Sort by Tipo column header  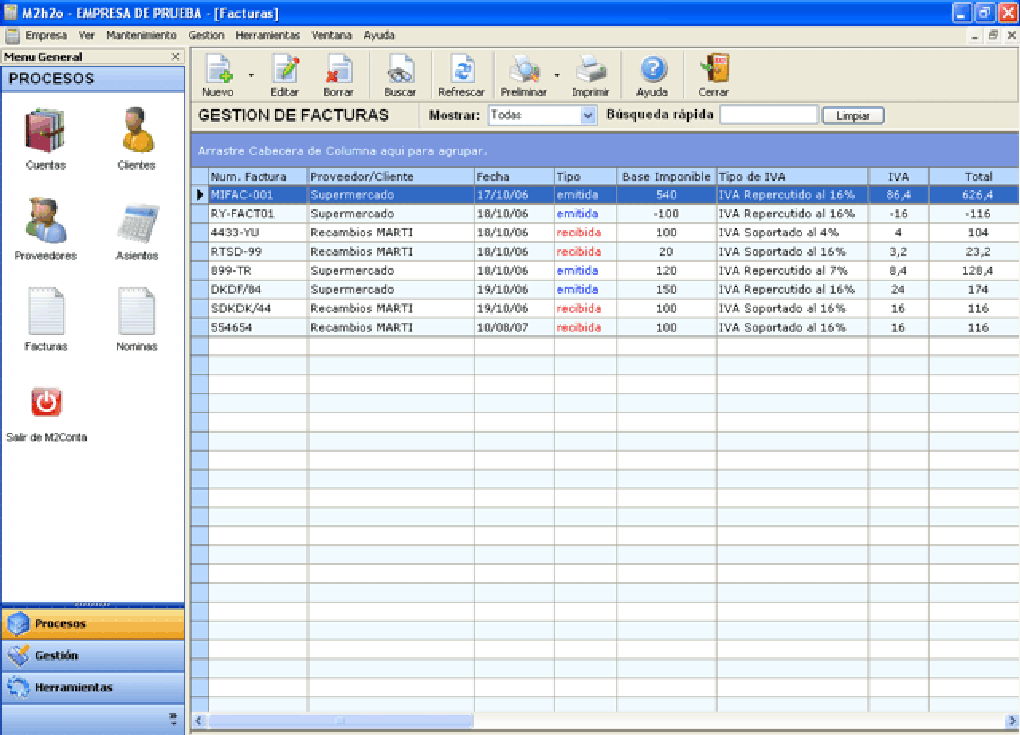point(585,176)
